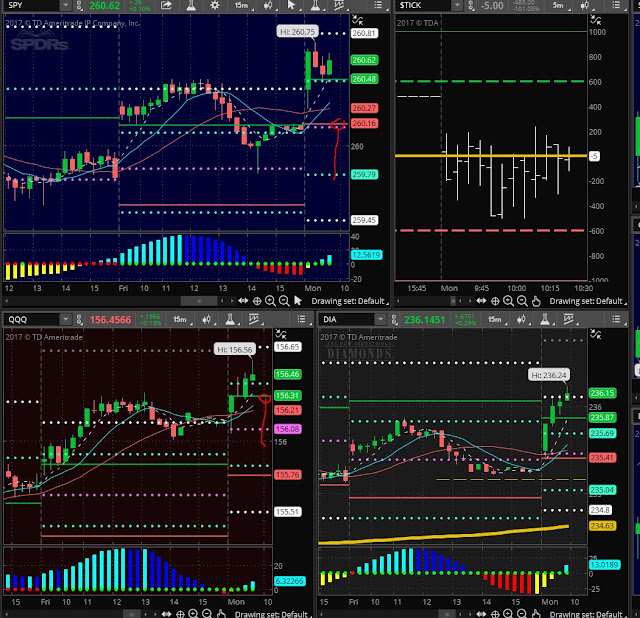Click the SPY symbol input field
This screenshot has width=640, height=618.
pyautogui.click(x=33, y=5)
